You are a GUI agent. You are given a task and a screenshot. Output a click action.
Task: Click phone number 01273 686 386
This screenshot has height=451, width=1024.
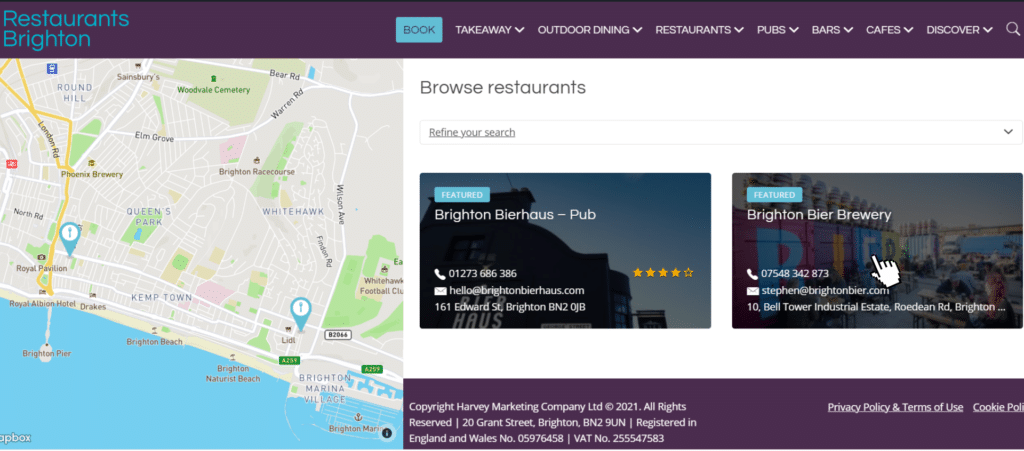[x=483, y=273]
